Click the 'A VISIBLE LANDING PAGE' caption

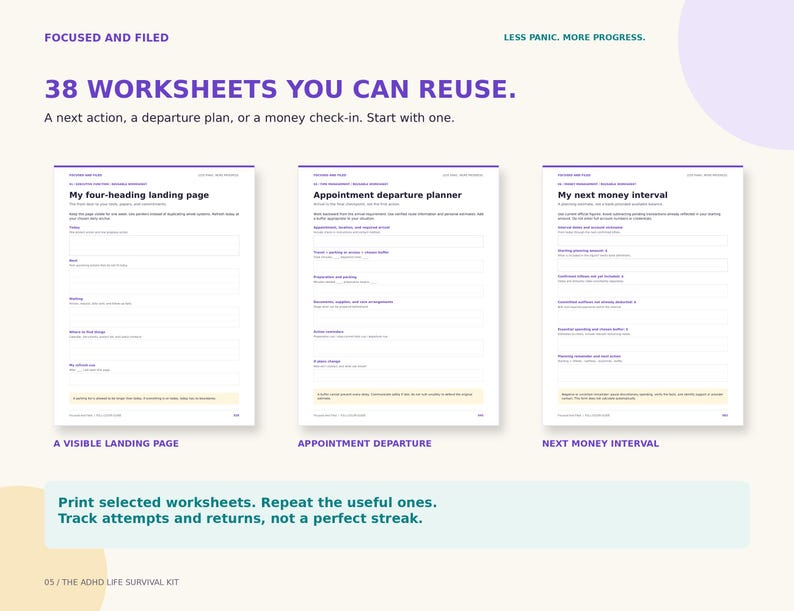coord(116,443)
